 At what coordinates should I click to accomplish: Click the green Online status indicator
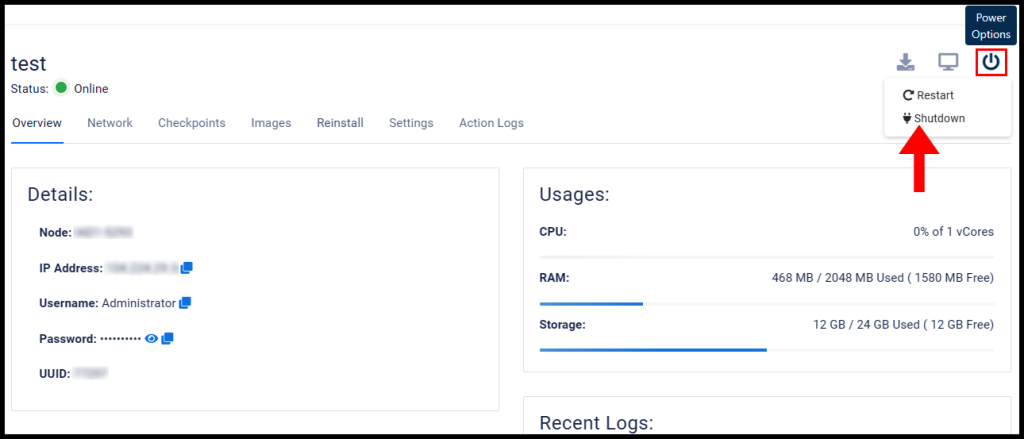click(x=61, y=88)
